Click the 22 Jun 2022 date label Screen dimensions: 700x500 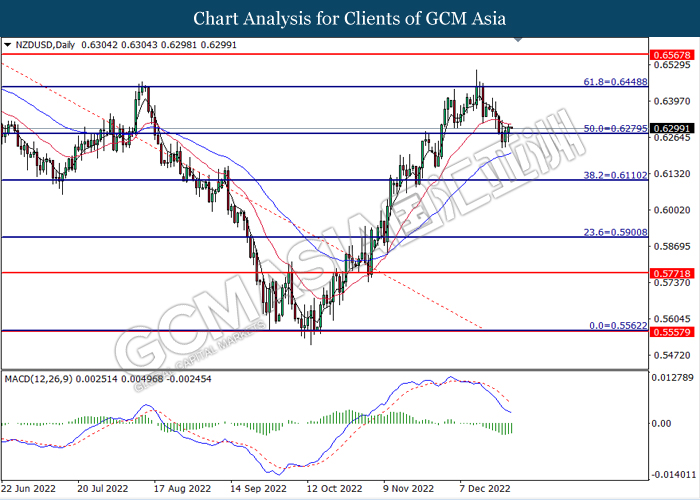click(x=29, y=489)
